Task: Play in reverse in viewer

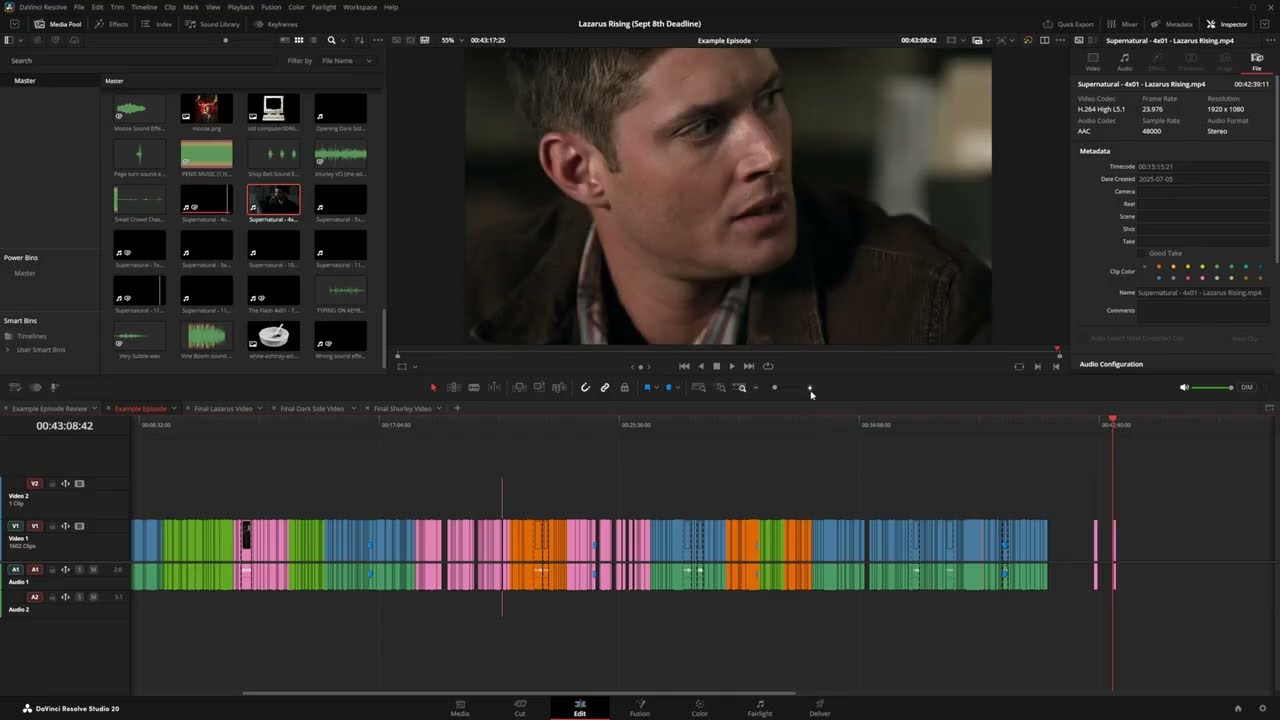Action: click(x=700, y=366)
